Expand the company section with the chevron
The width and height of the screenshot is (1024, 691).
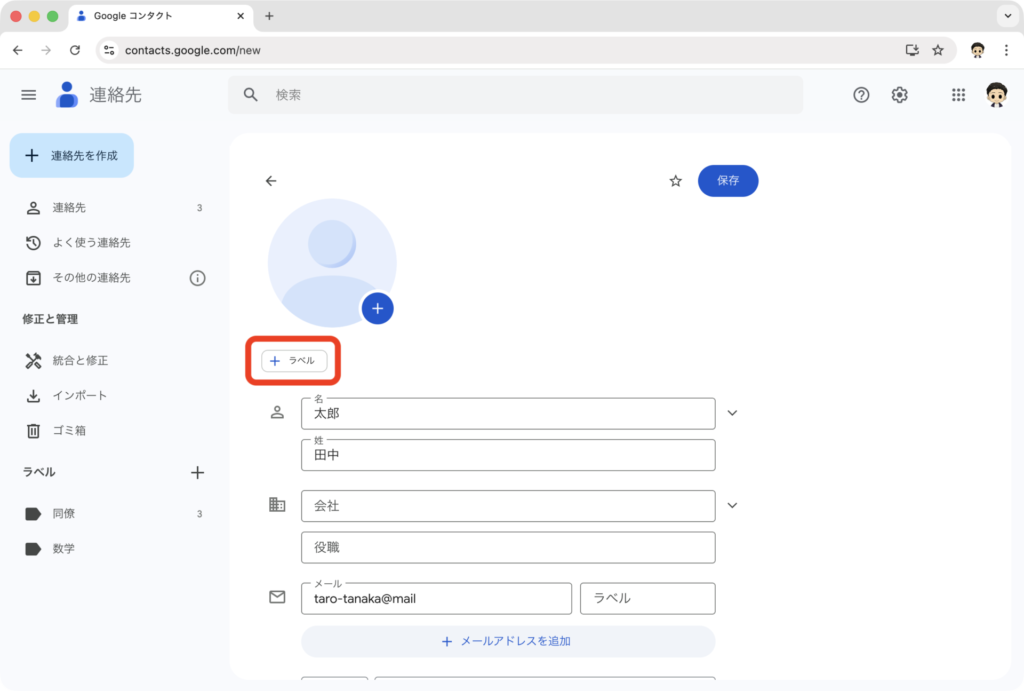732,506
